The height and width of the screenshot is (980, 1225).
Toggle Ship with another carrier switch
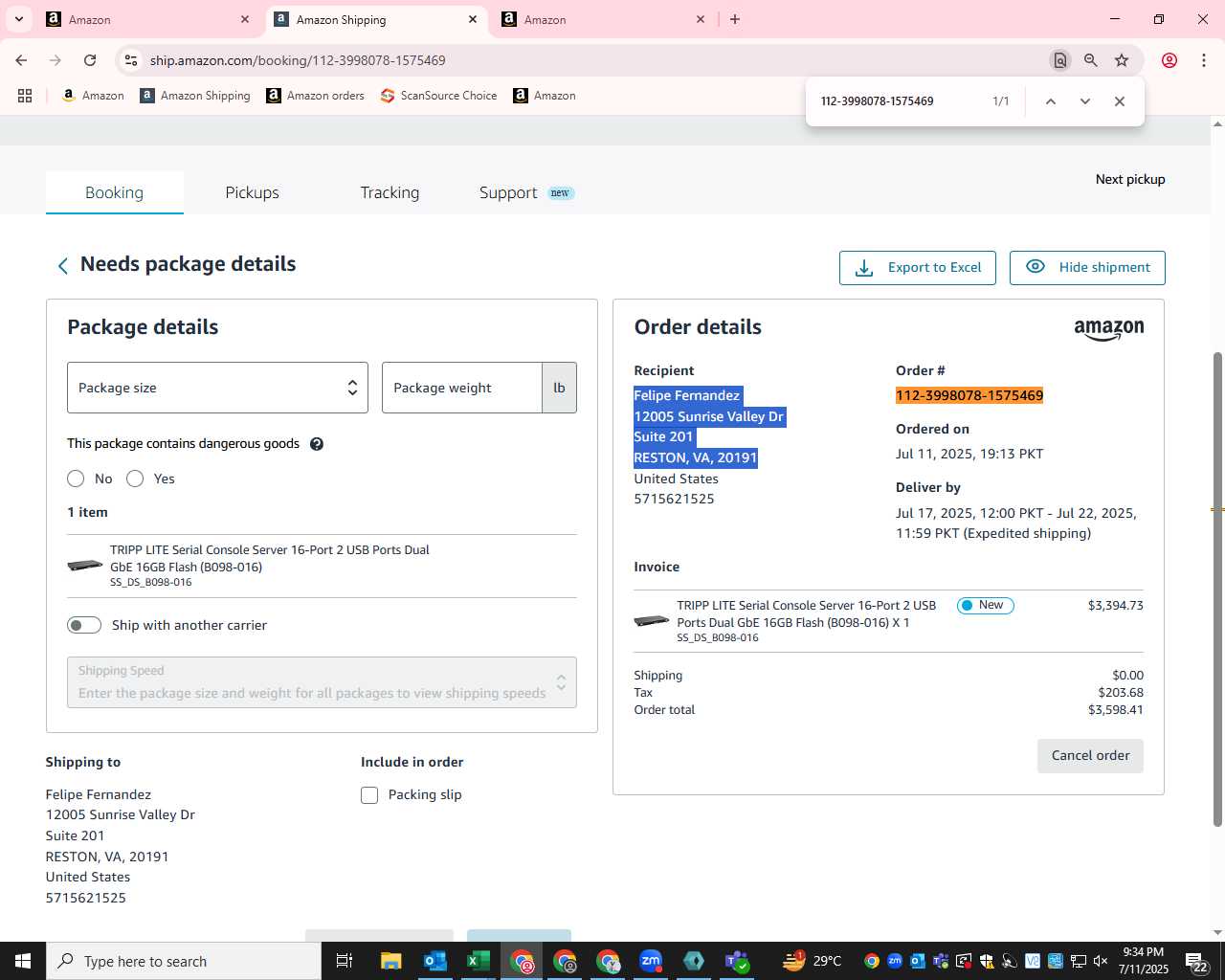tap(84, 625)
